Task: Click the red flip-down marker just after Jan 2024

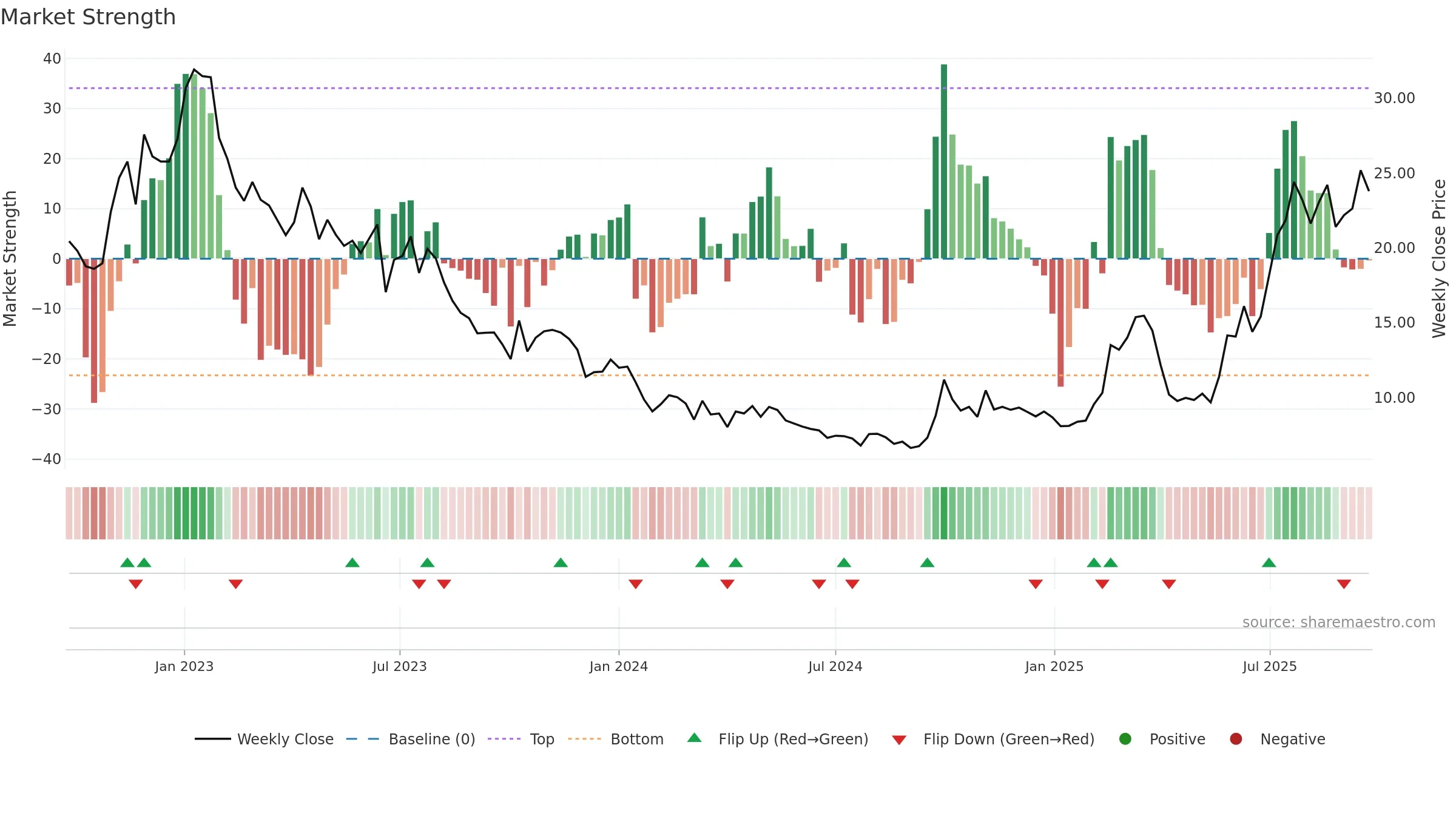Action: click(x=636, y=584)
